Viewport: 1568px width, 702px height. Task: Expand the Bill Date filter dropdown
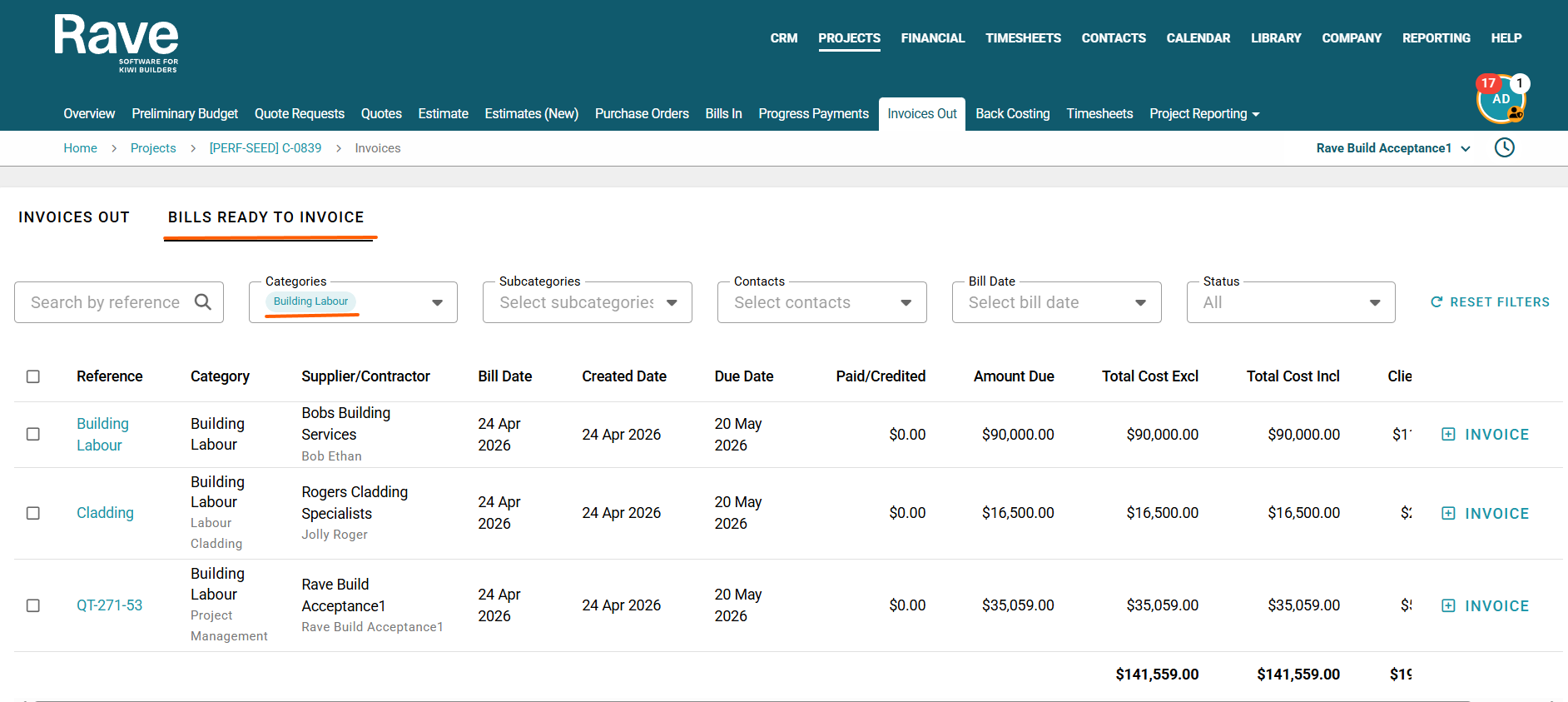point(1057,302)
